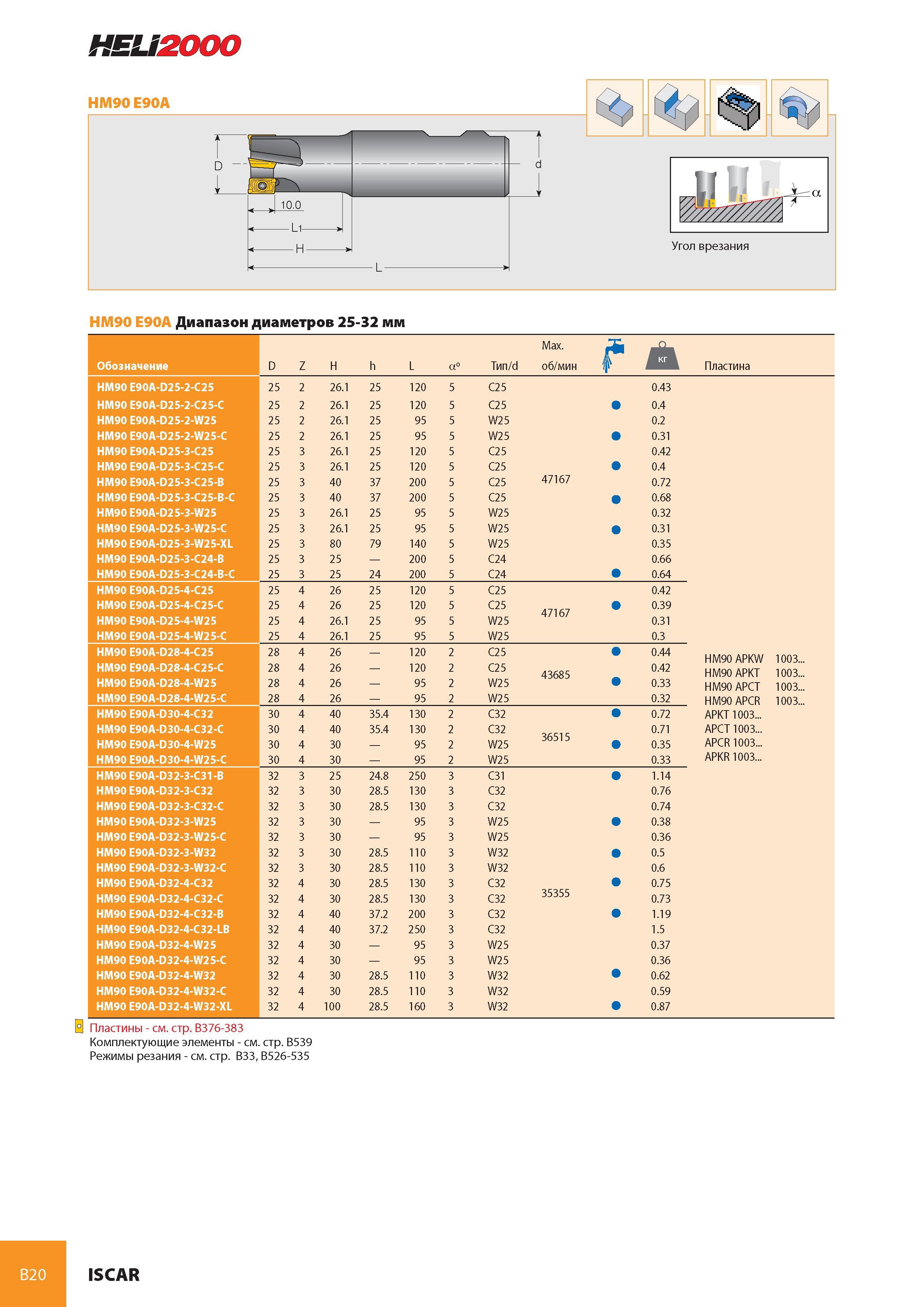Click the table title Диапазон диаметров 25-32 мм
Screen dimensions: 924x1307
(x=290, y=323)
